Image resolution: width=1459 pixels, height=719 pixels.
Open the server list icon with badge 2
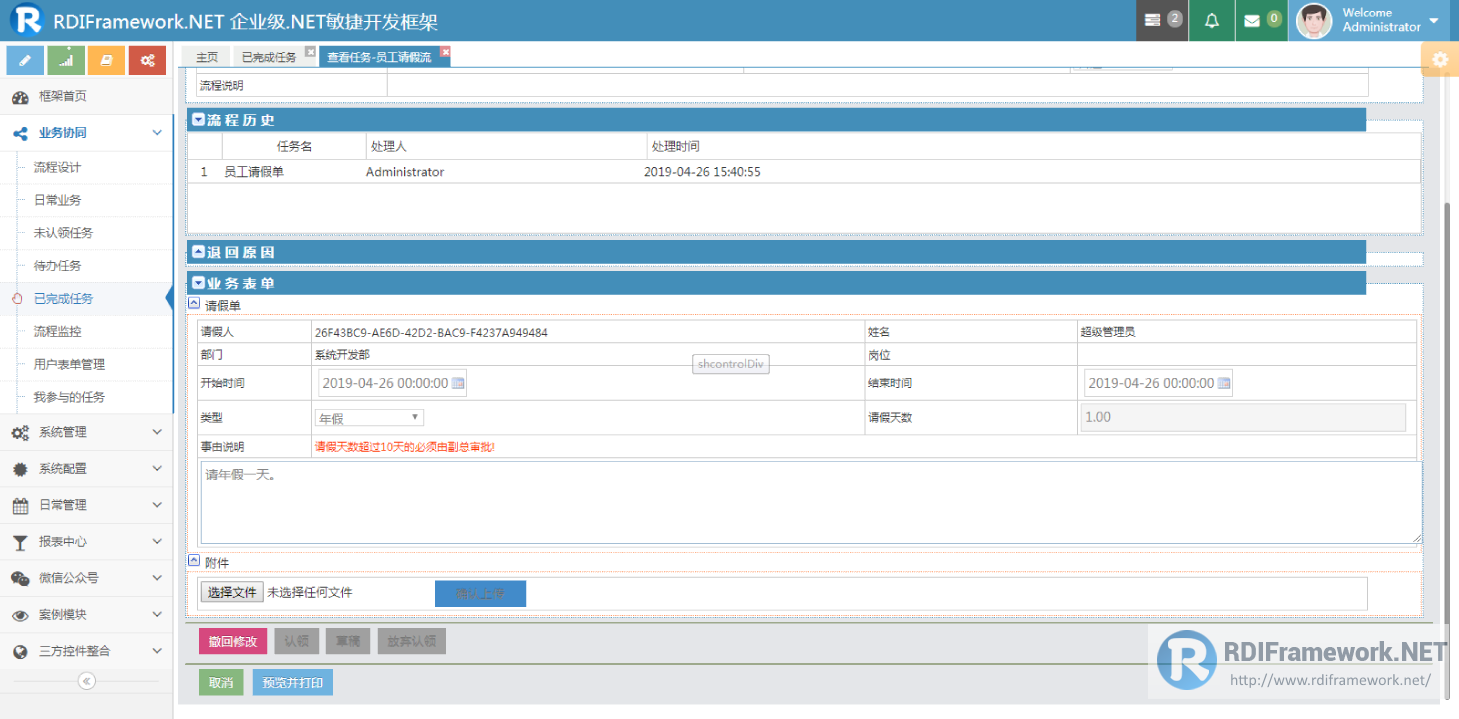pyautogui.click(x=1163, y=20)
